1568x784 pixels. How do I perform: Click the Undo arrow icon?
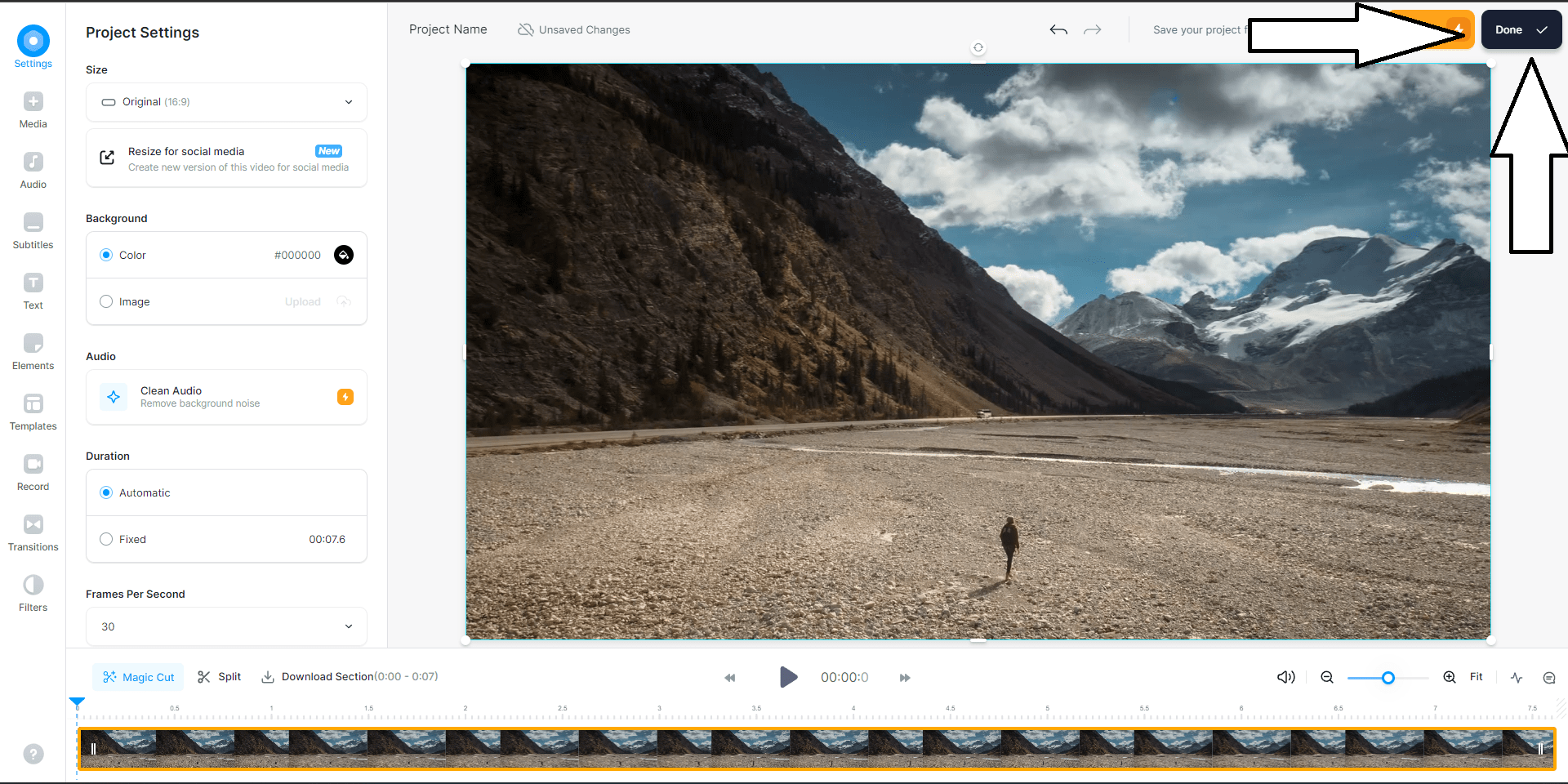point(1058,29)
